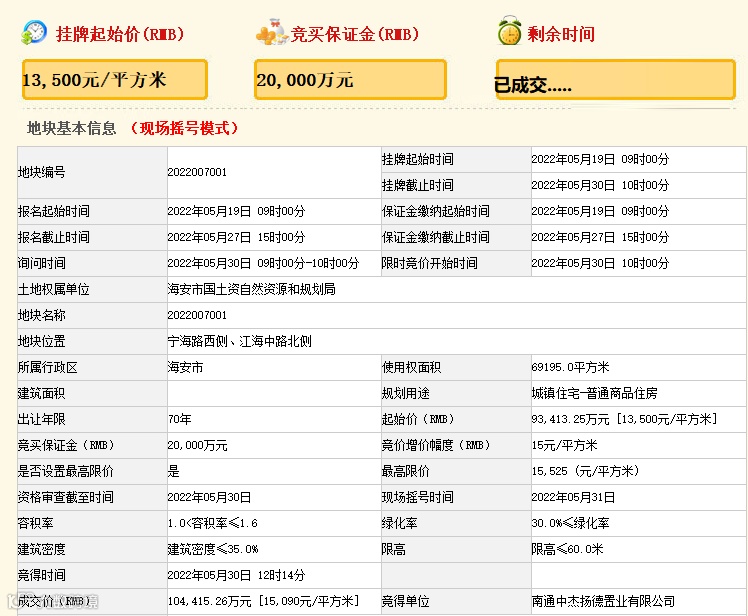This screenshot has height=616, width=748.
Task: Click the 地块位置 label cell
Action: pyautogui.click(x=92, y=341)
